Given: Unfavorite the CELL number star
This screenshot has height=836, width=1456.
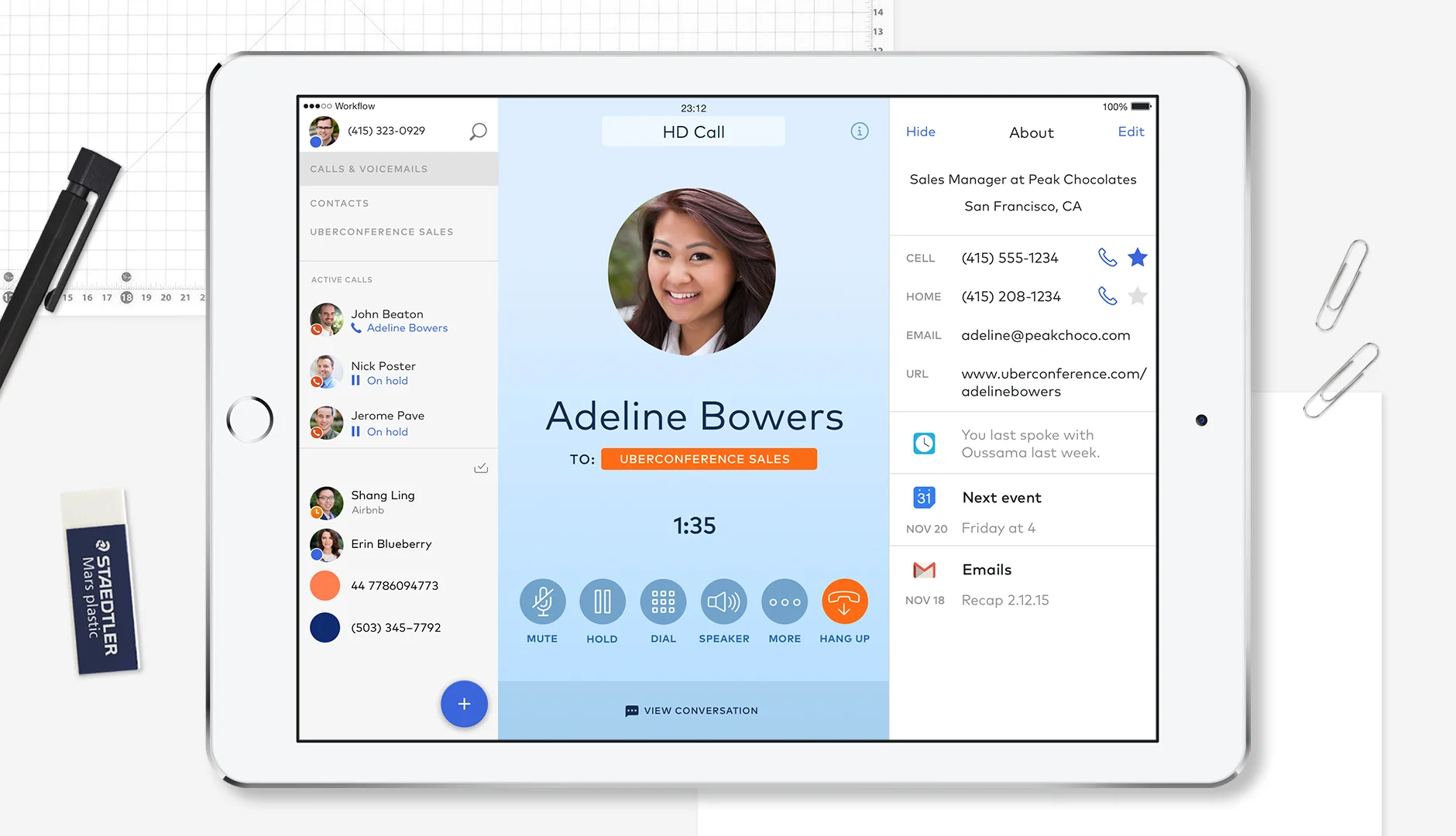Looking at the screenshot, I should (1138, 257).
